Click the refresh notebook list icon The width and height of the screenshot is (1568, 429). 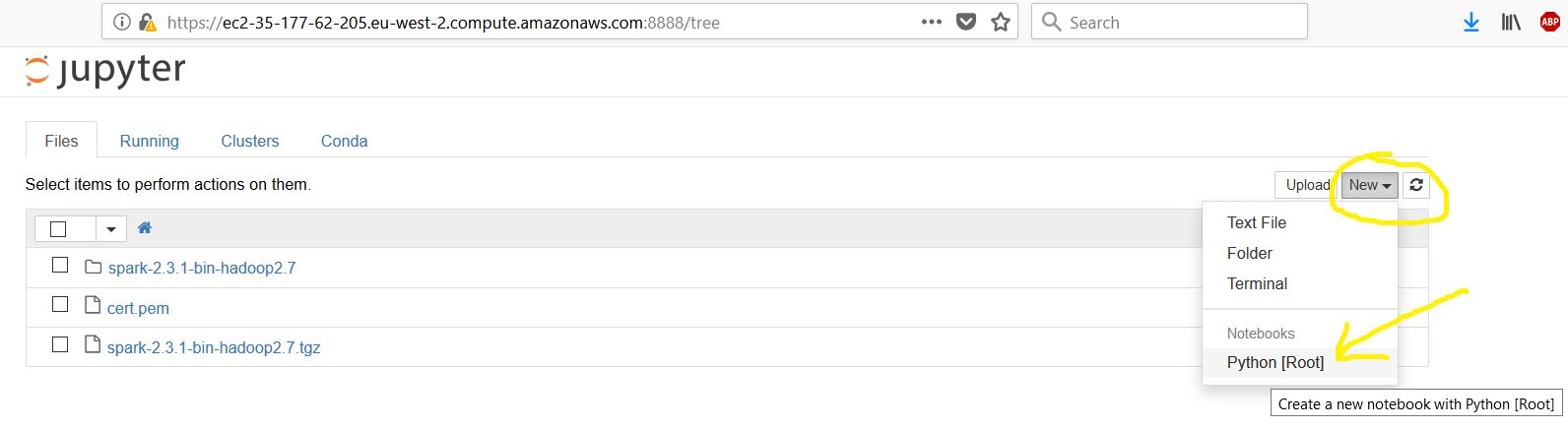[1416, 185]
